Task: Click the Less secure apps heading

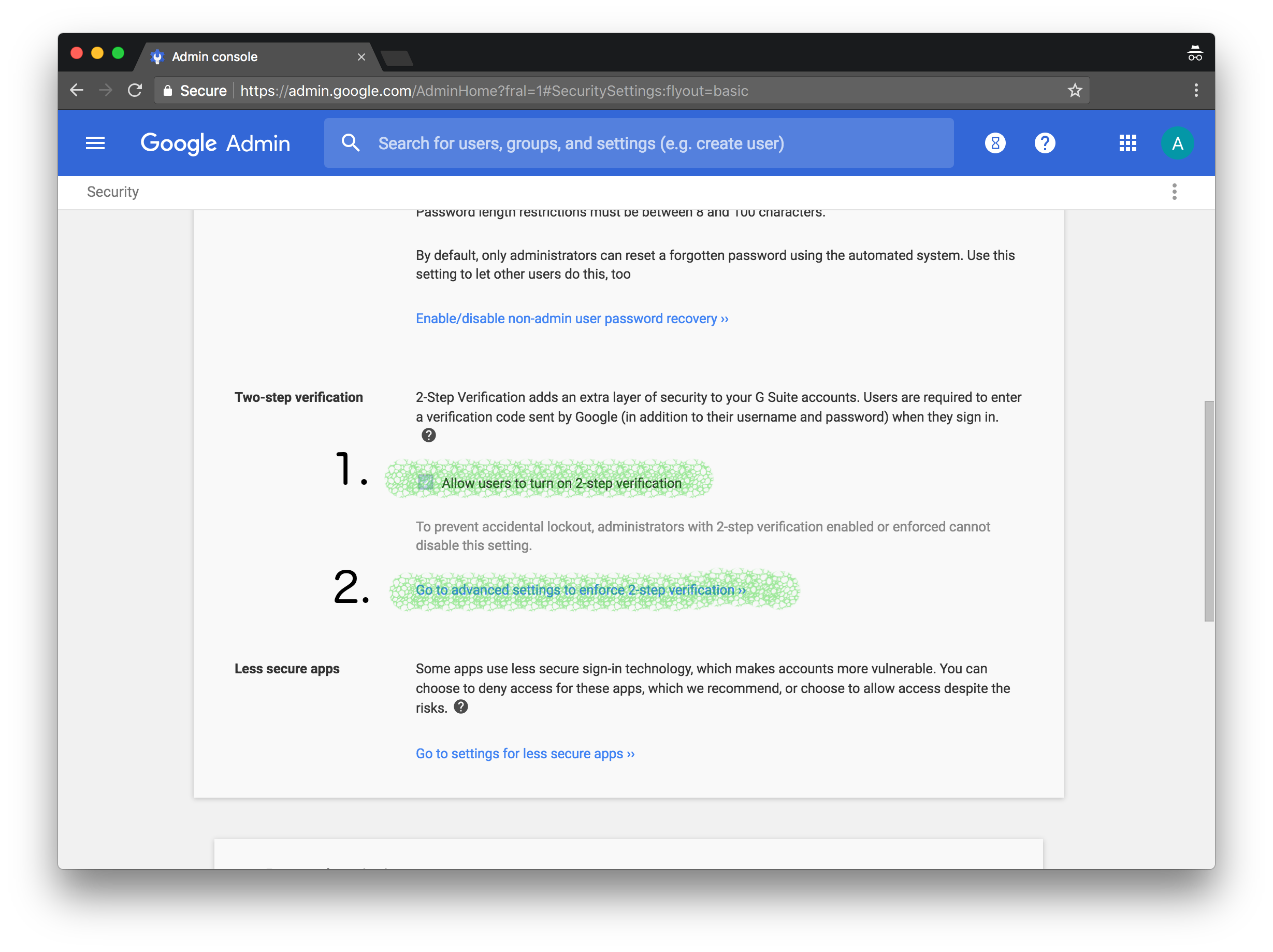Action: [x=286, y=668]
